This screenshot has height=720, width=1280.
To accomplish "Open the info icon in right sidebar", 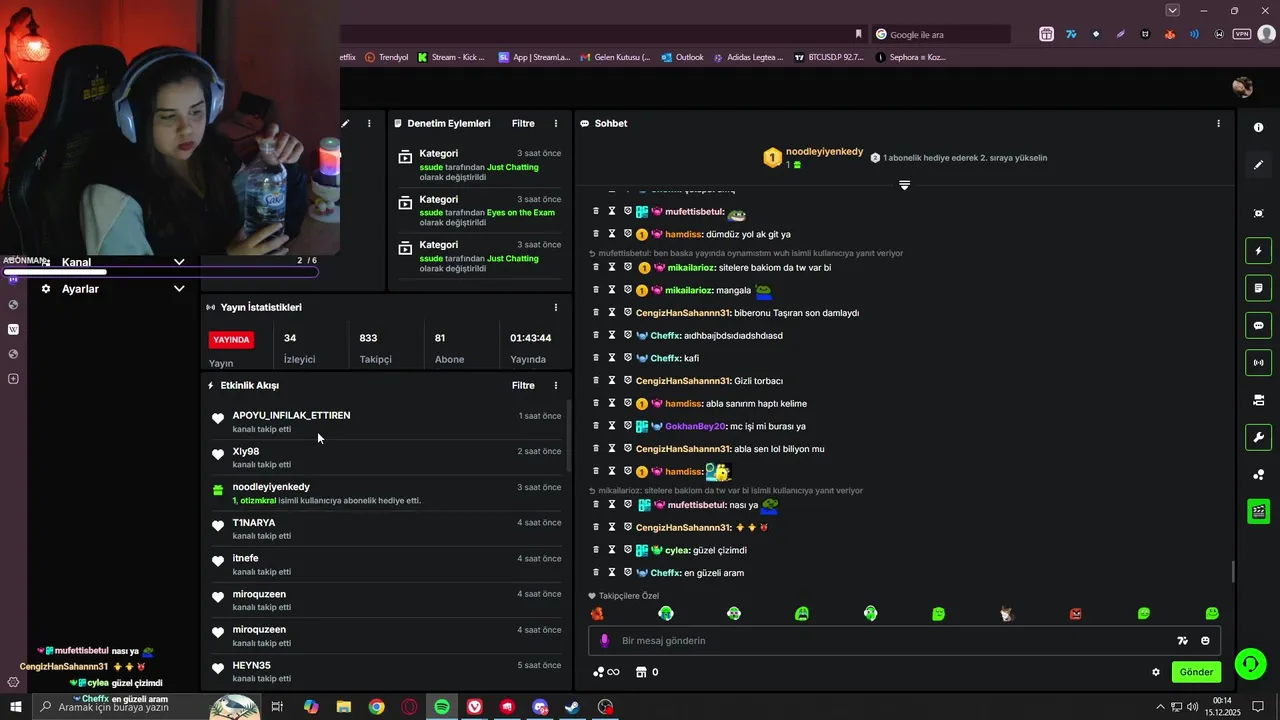I will (1258, 127).
